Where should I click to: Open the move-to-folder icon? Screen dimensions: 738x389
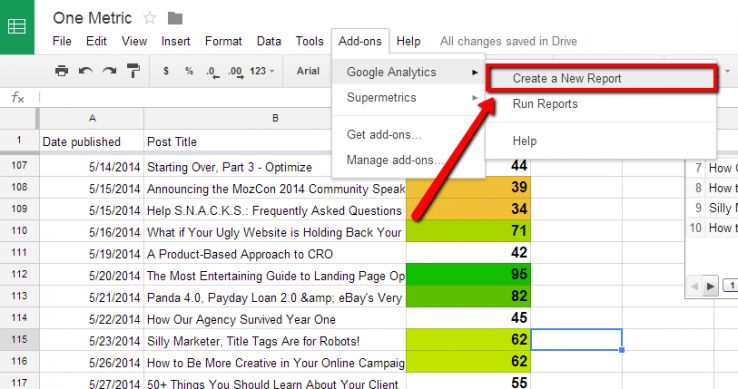click(175, 18)
